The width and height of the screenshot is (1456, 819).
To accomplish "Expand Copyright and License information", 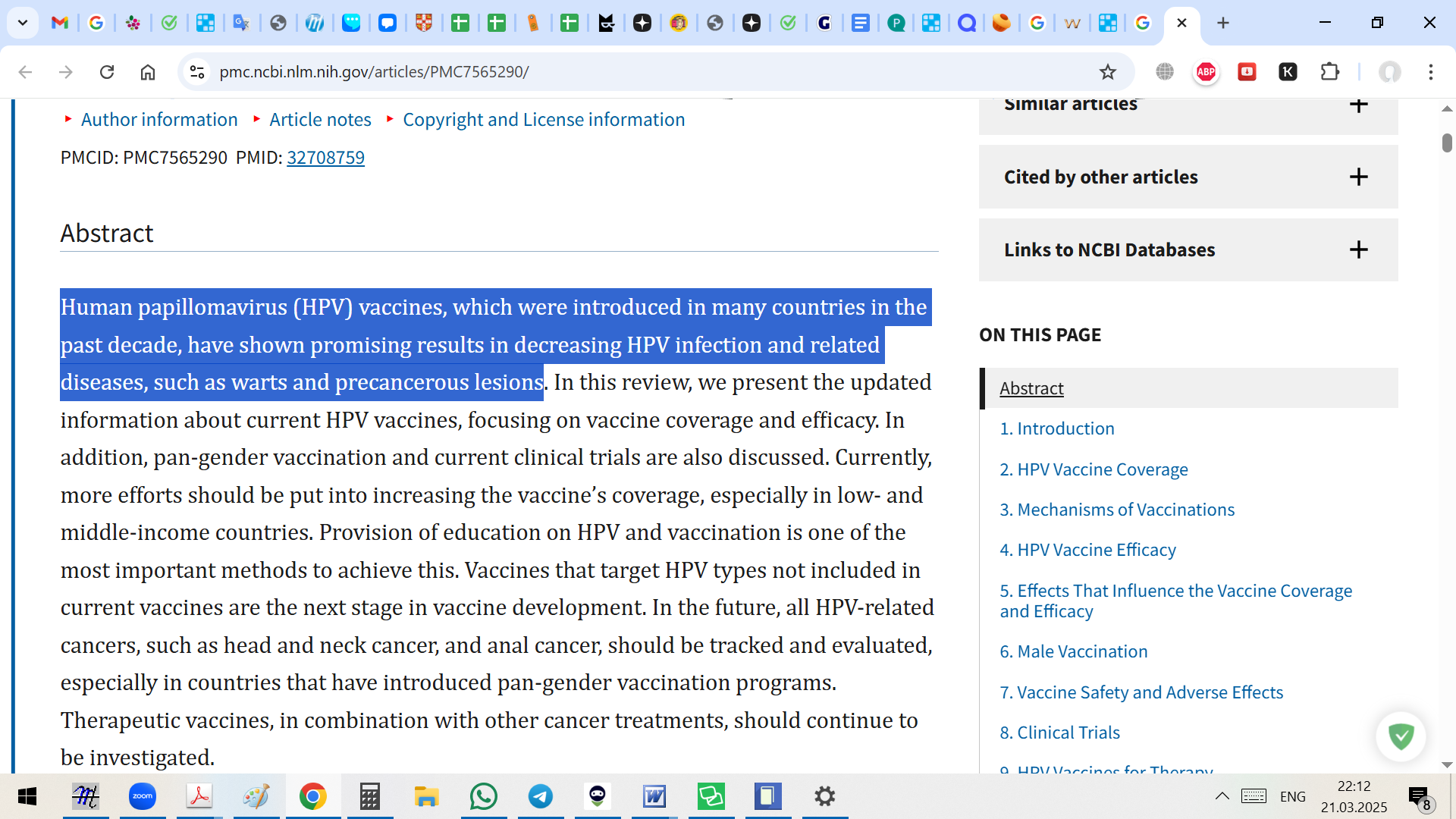I will pyautogui.click(x=543, y=120).
